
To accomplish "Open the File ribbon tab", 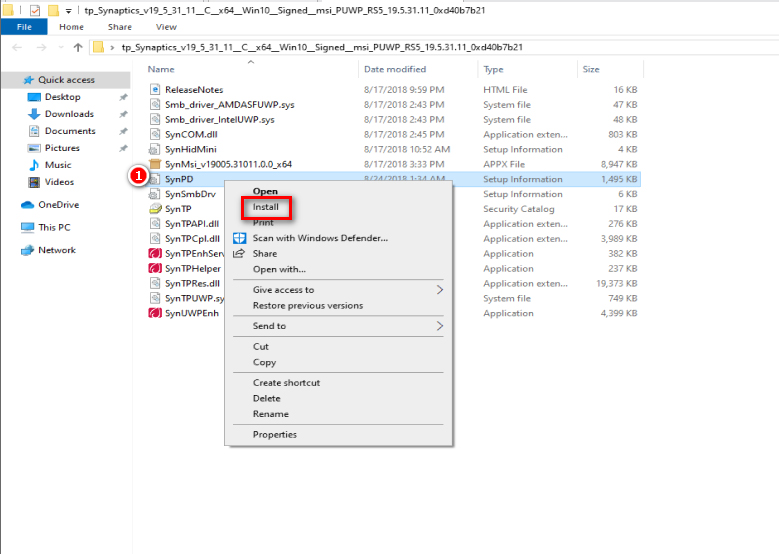I will tap(24, 27).
